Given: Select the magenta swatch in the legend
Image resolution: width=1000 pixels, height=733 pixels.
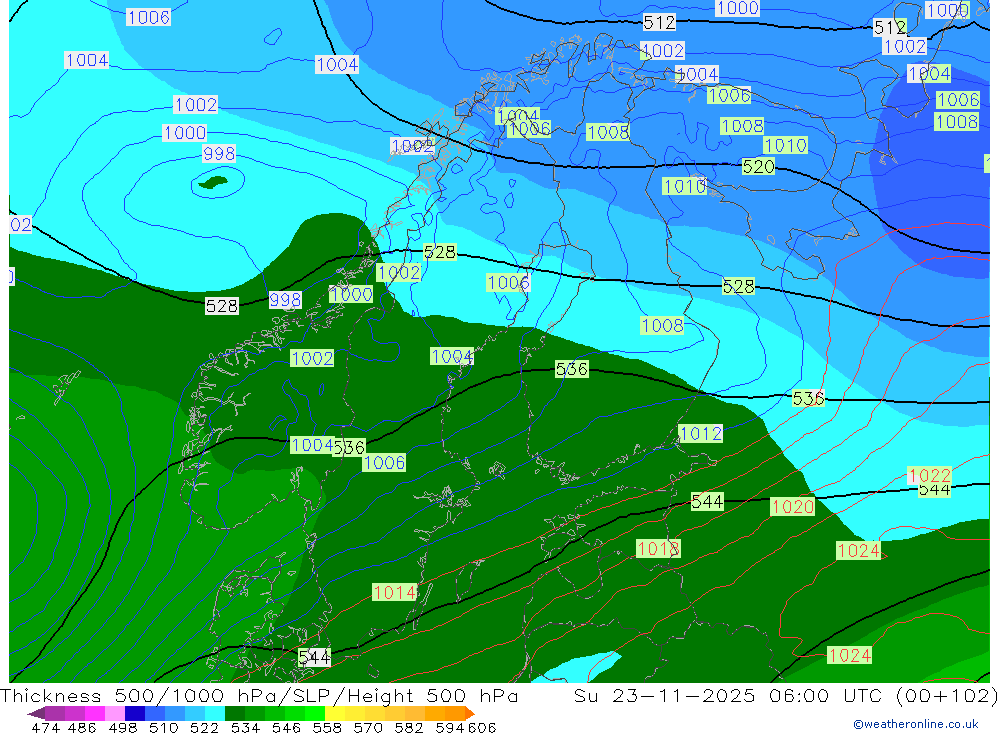Looking at the screenshot, I should pos(94,714).
